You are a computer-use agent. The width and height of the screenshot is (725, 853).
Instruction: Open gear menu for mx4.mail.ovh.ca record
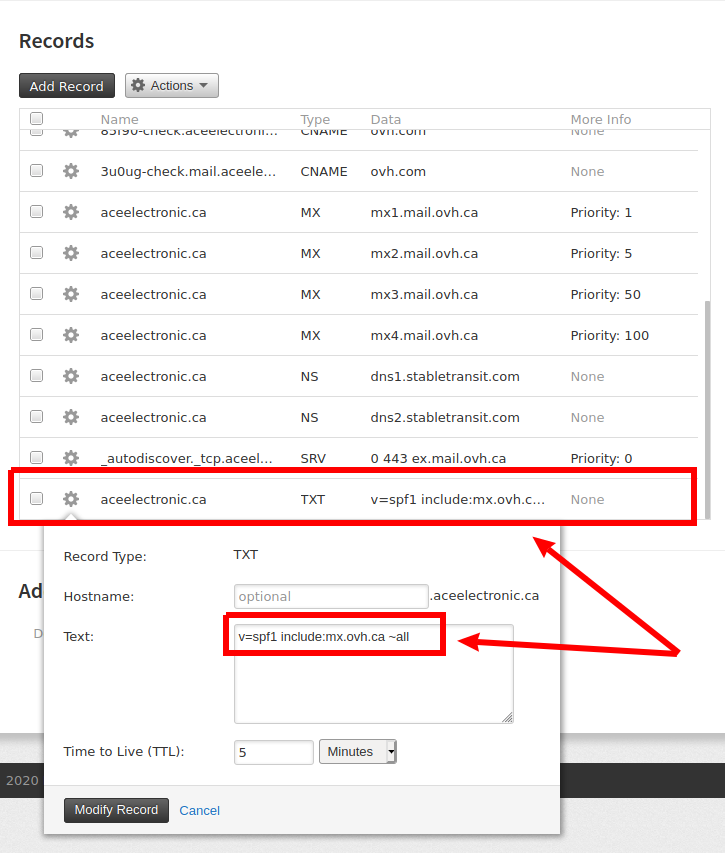(x=71, y=335)
